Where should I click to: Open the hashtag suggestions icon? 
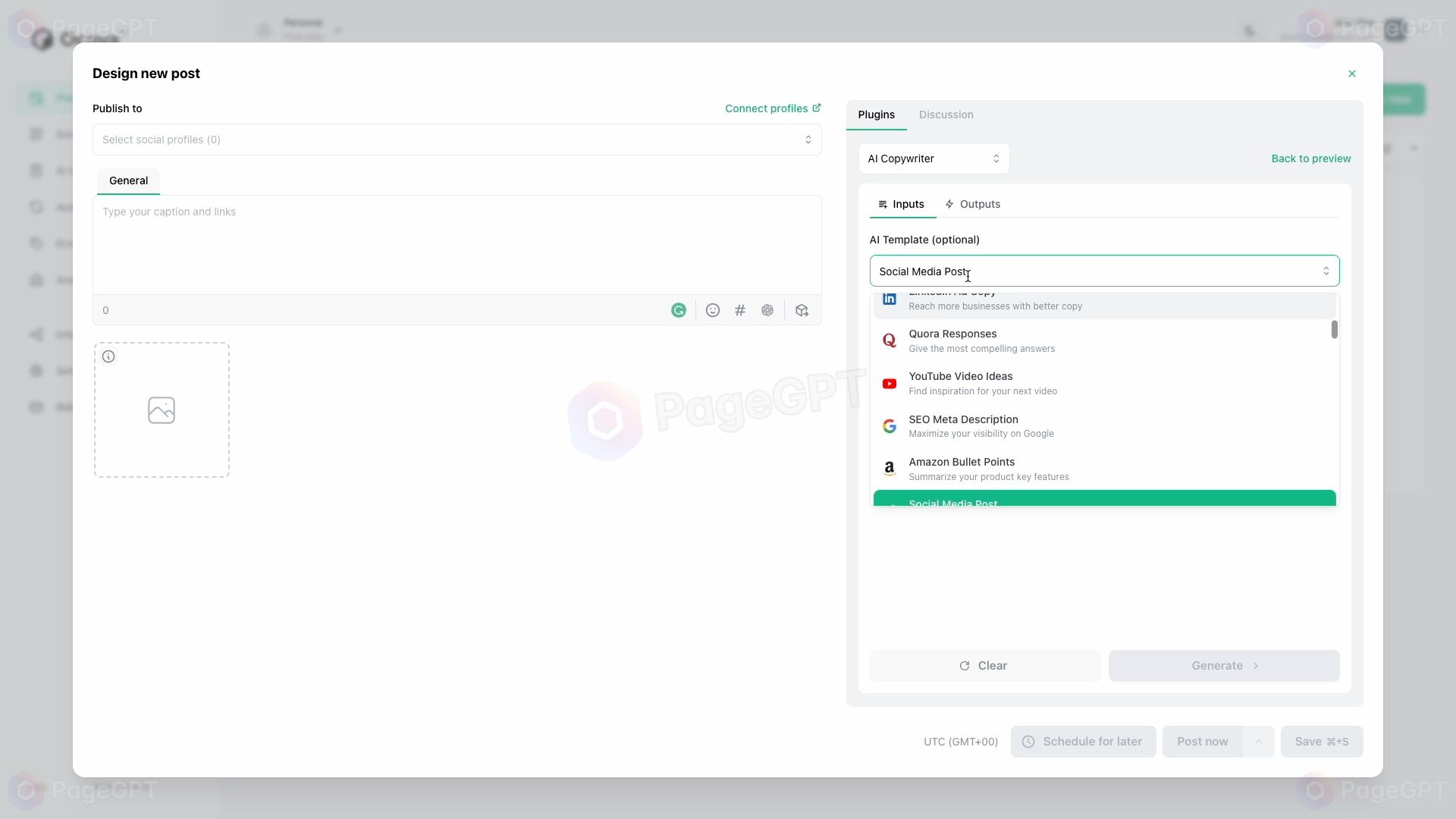[740, 310]
